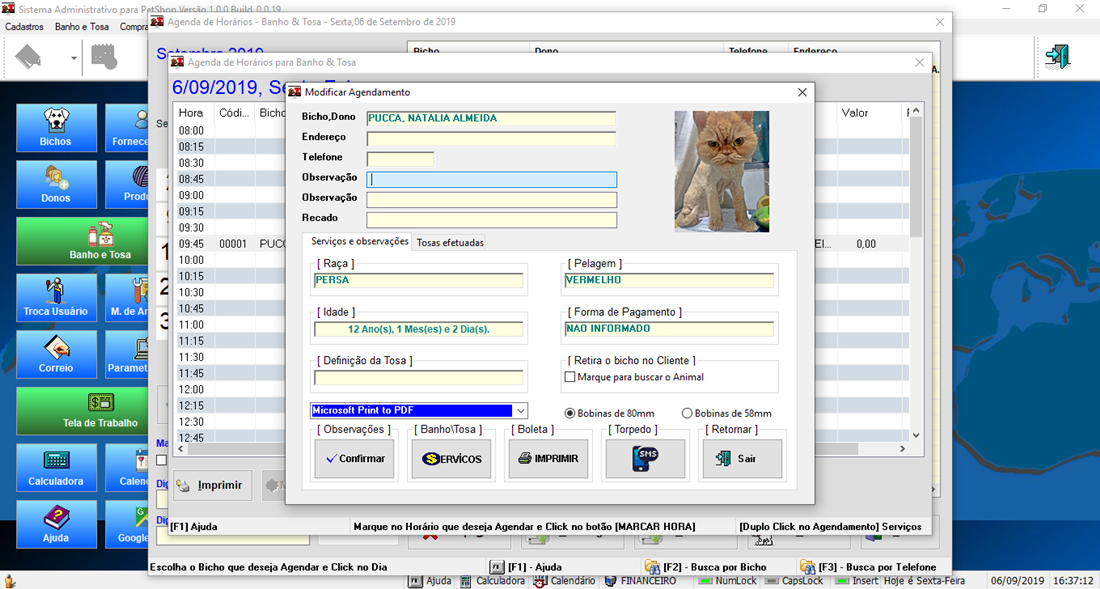The height and width of the screenshot is (589, 1100).
Task: Click the Valor column header
Action: [x=868, y=112]
